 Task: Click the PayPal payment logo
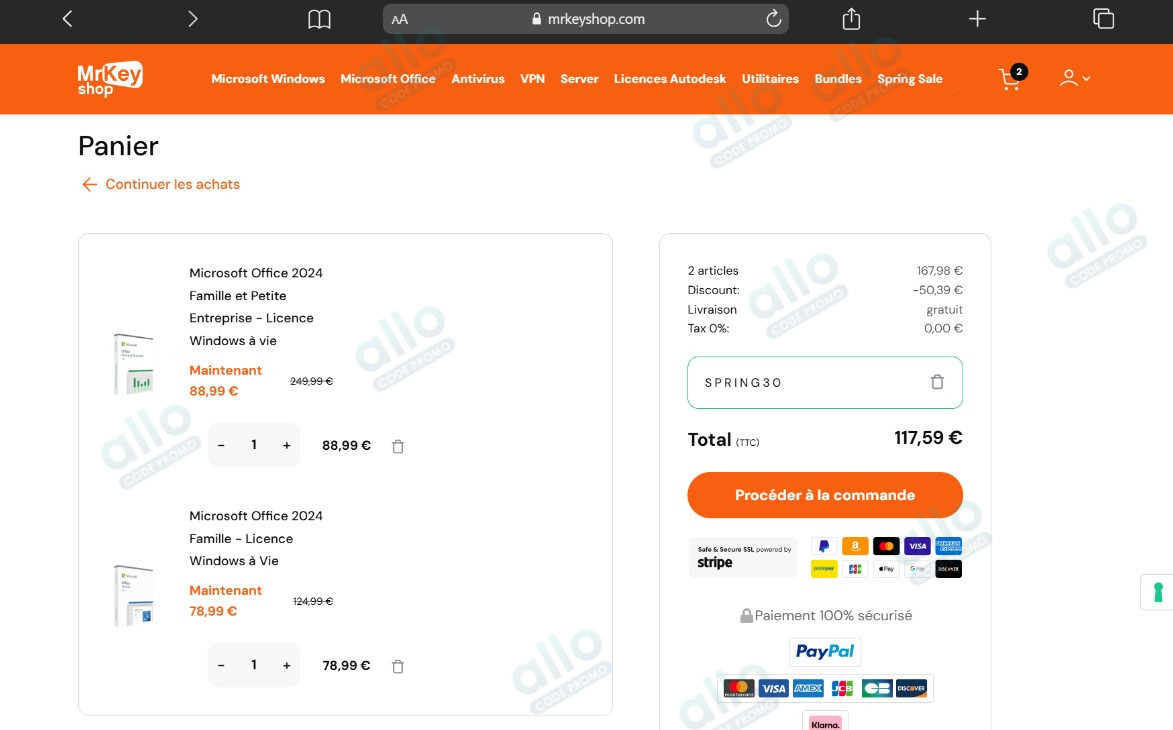(824, 651)
